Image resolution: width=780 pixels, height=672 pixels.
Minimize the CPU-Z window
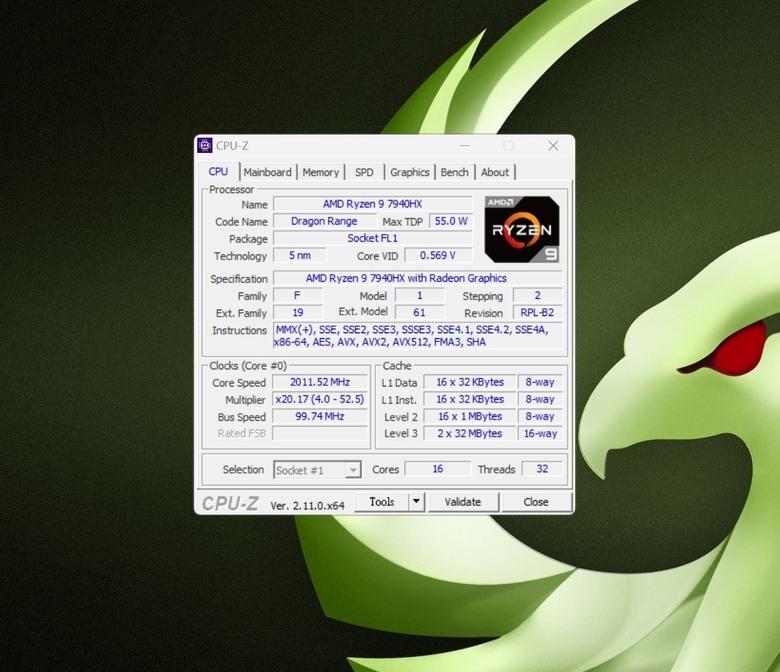[465, 145]
